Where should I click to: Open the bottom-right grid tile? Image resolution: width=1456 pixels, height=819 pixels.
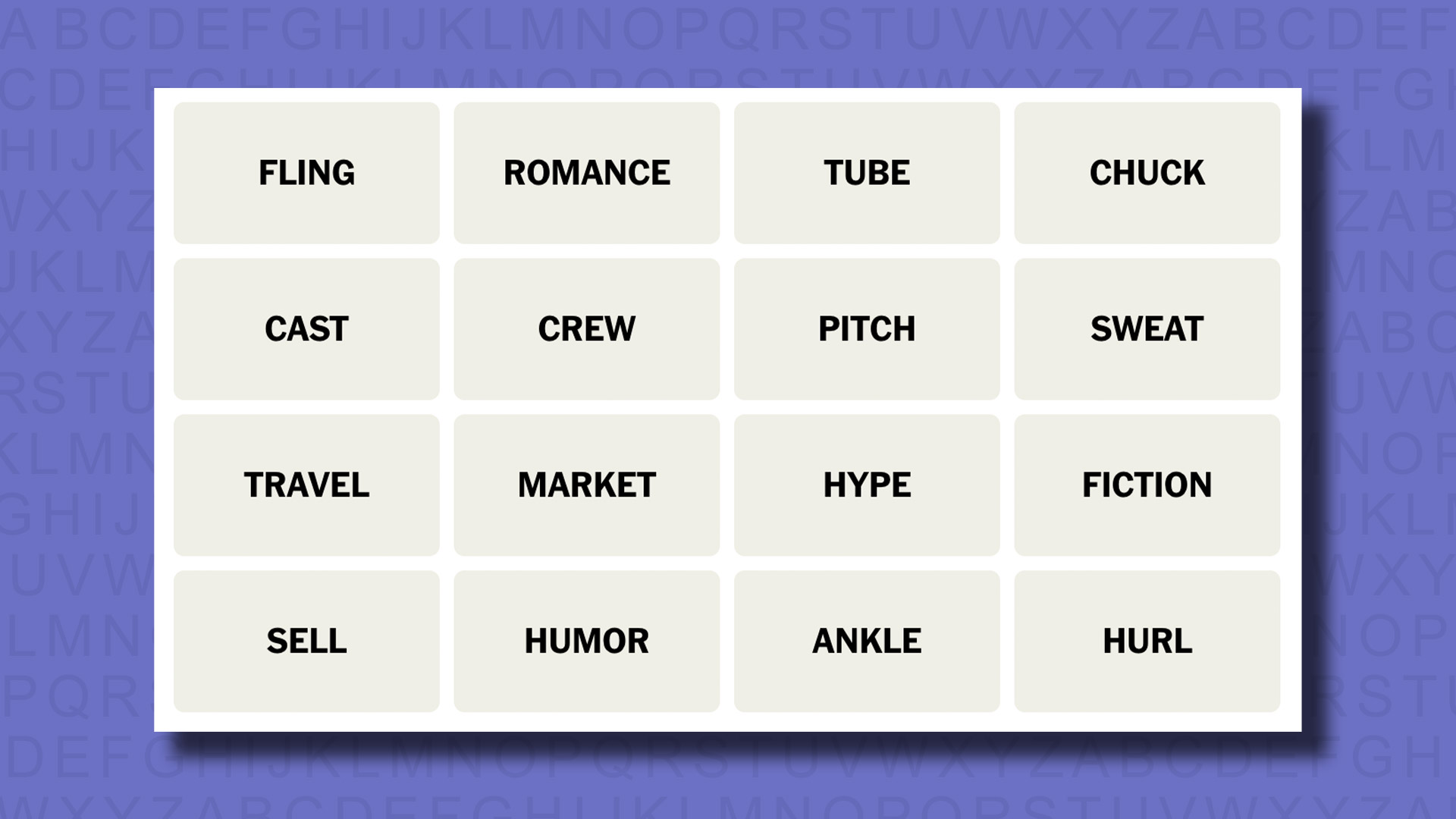click(1147, 640)
